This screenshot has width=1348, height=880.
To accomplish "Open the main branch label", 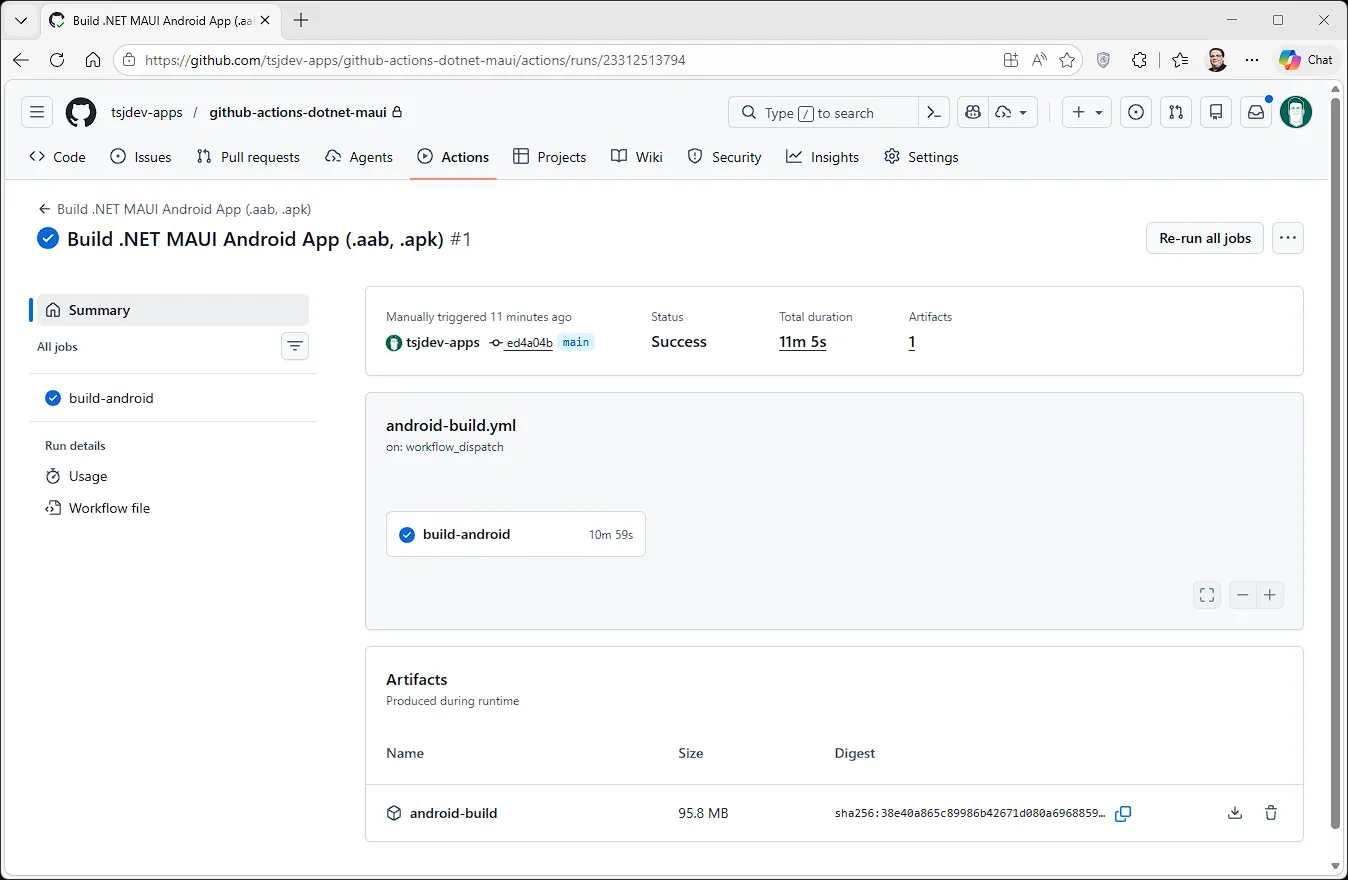I will 576,342.
